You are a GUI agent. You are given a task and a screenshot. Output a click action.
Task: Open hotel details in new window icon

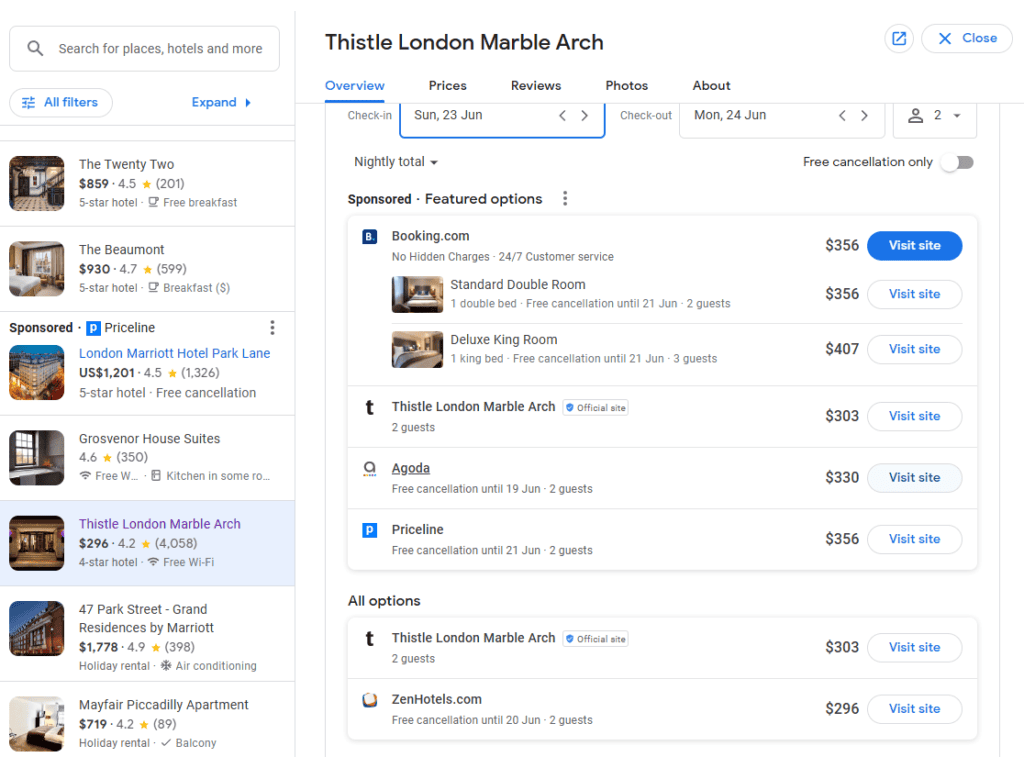click(x=898, y=39)
